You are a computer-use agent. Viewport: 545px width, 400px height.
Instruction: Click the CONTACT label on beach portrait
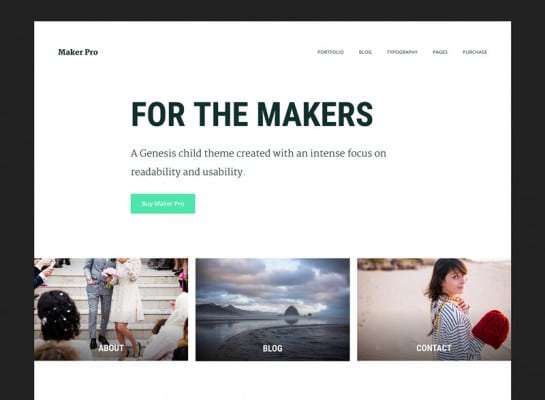(x=434, y=348)
